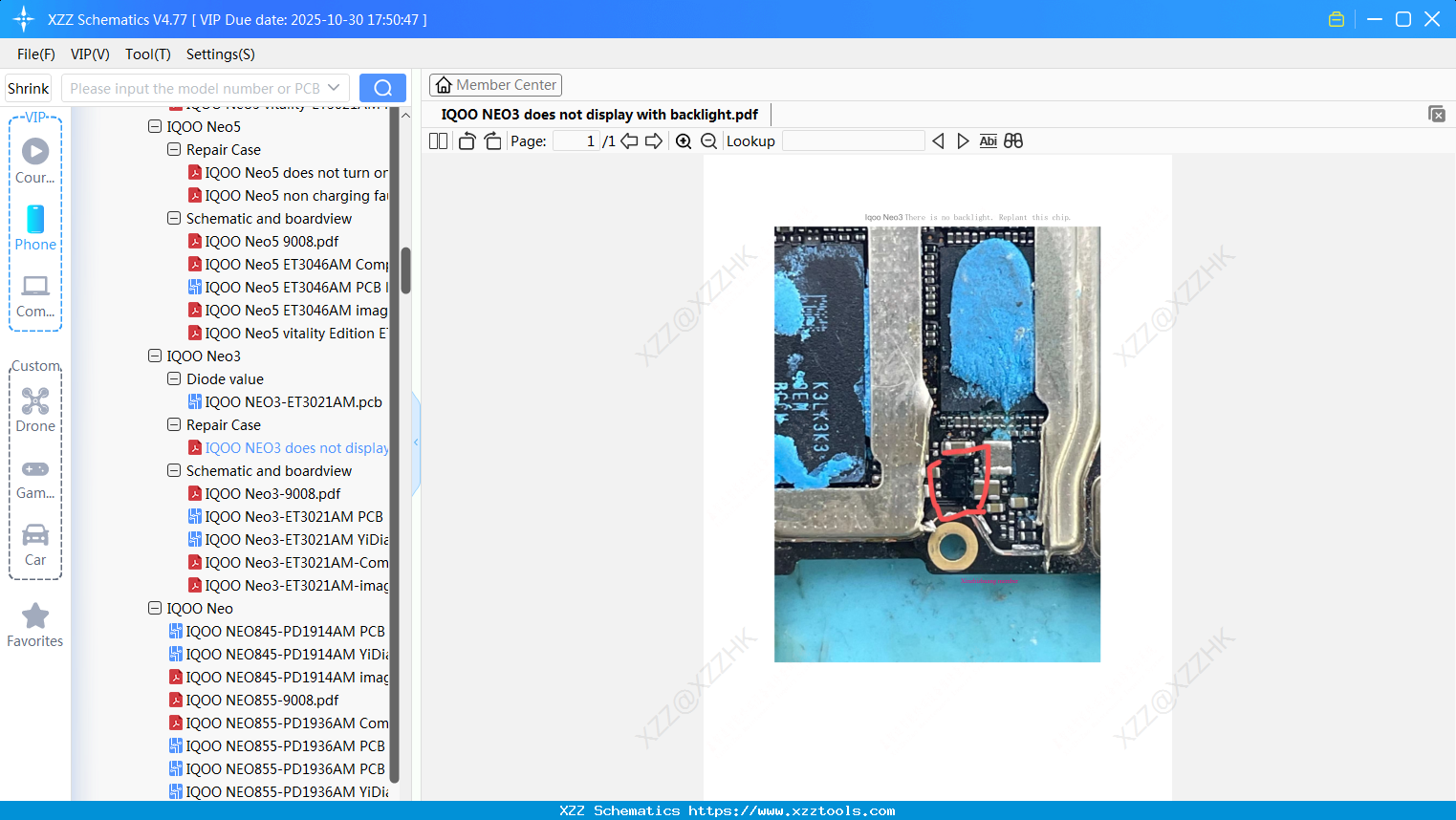Screen dimensions: 1456x820
Task: Open IQOO Neo3-ET3021AM PCB file
Action: (x=286, y=516)
